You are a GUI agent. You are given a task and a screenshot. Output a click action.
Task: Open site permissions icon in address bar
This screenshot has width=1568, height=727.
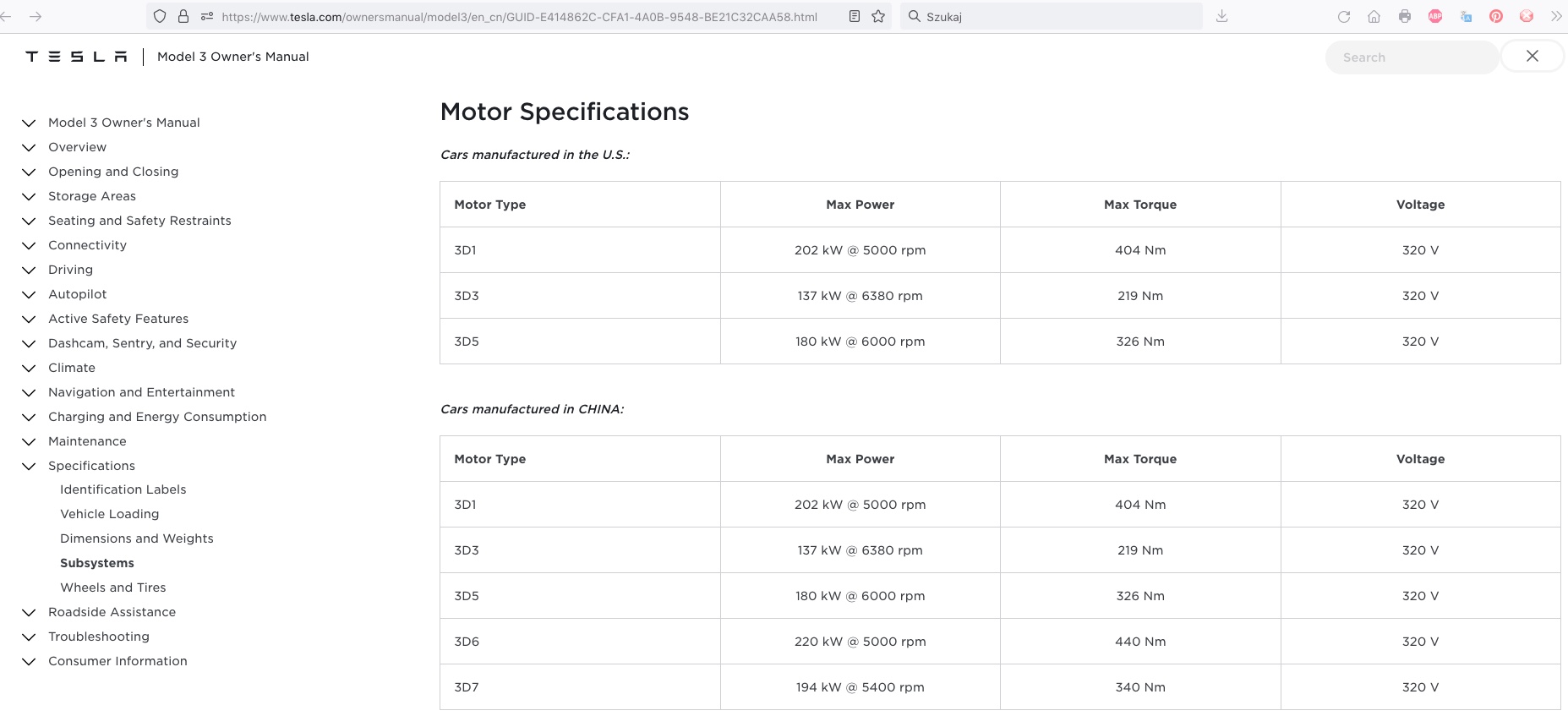click(207, 16)
